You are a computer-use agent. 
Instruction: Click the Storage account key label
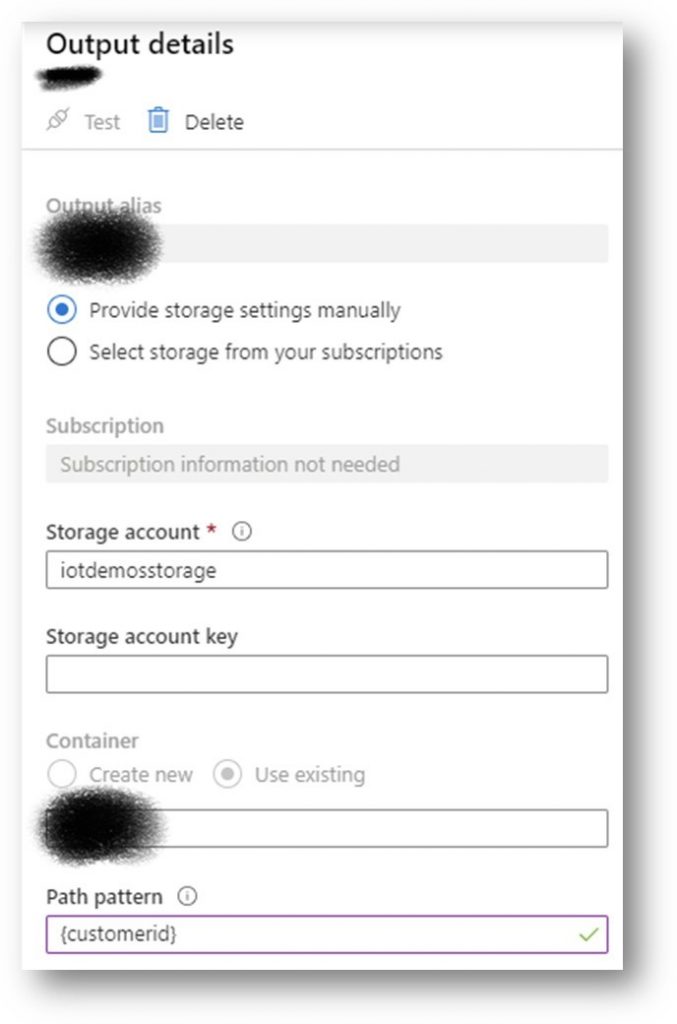(x=142, y=636)
